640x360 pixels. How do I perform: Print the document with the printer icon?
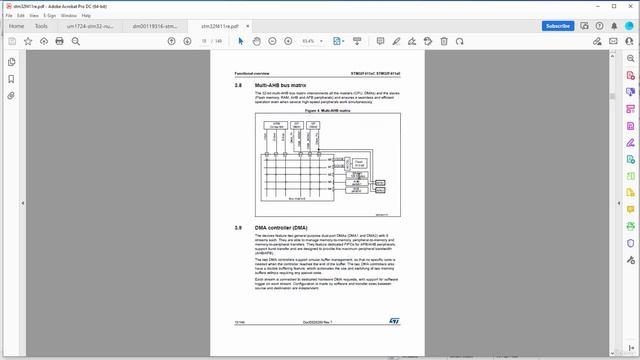pos(60,41)
